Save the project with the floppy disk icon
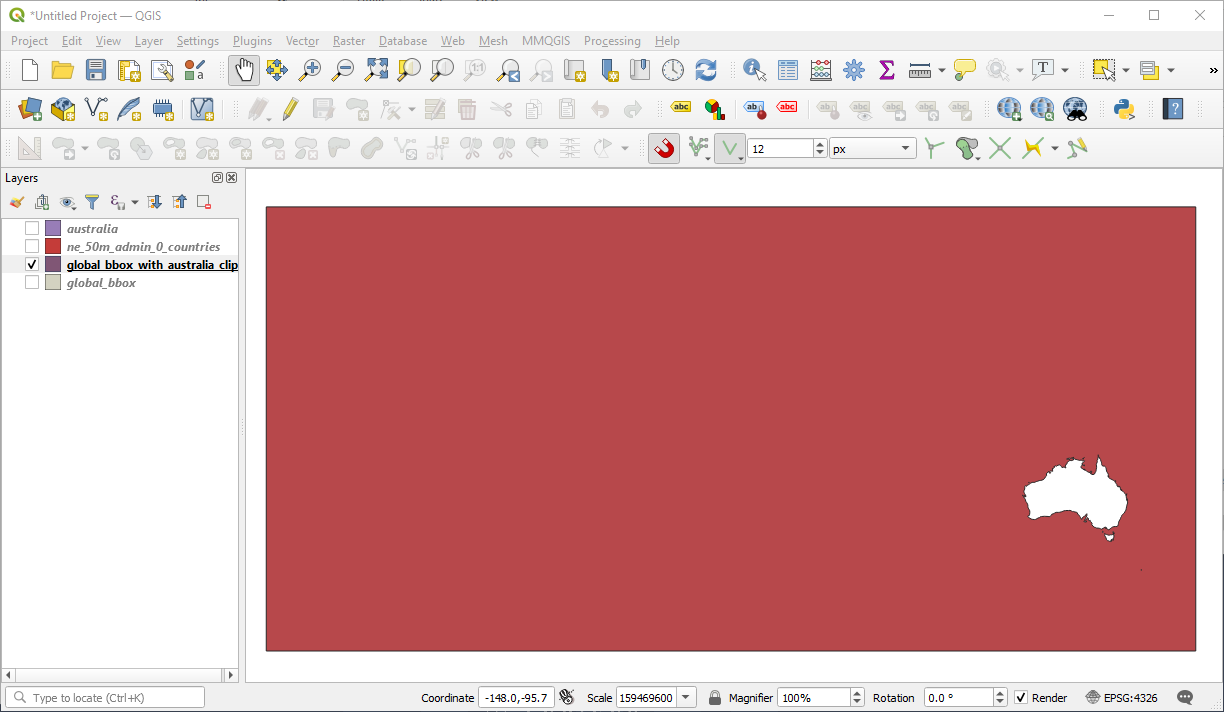The height and width of the screenshot is (712, 1224). click(x=96, y=70)
